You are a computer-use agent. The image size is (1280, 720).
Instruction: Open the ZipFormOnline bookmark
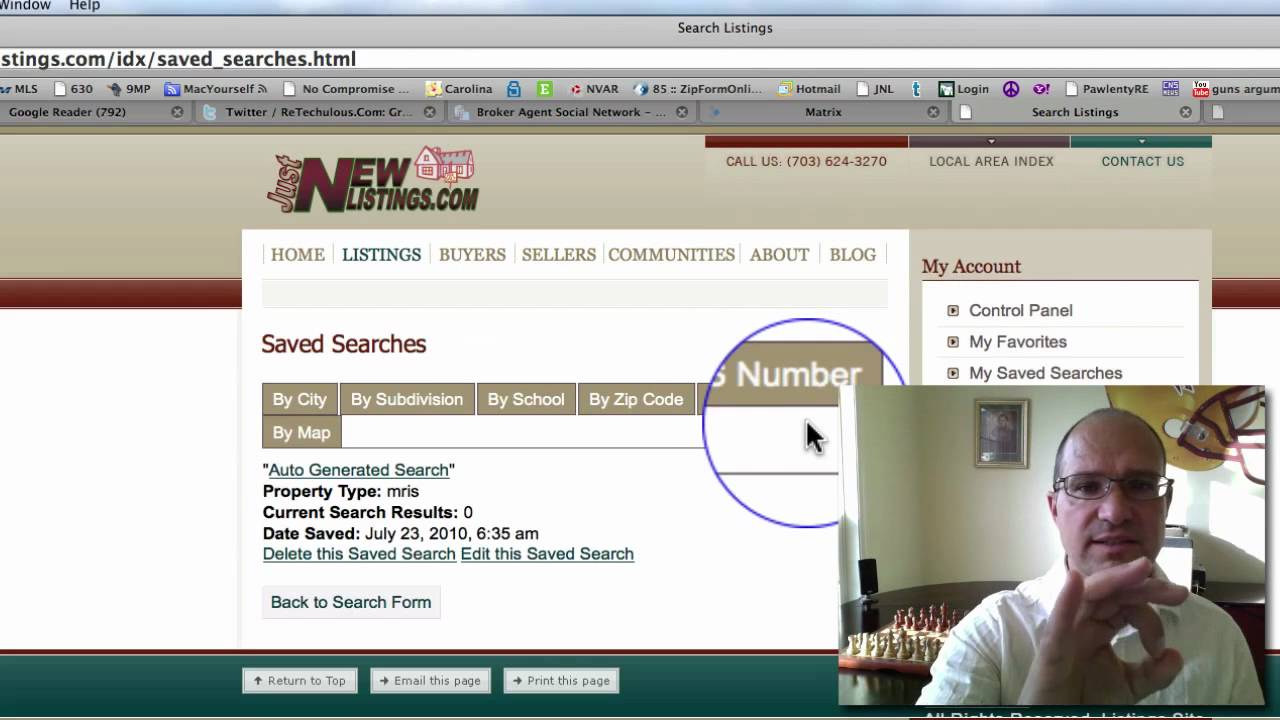click(698, 89)
